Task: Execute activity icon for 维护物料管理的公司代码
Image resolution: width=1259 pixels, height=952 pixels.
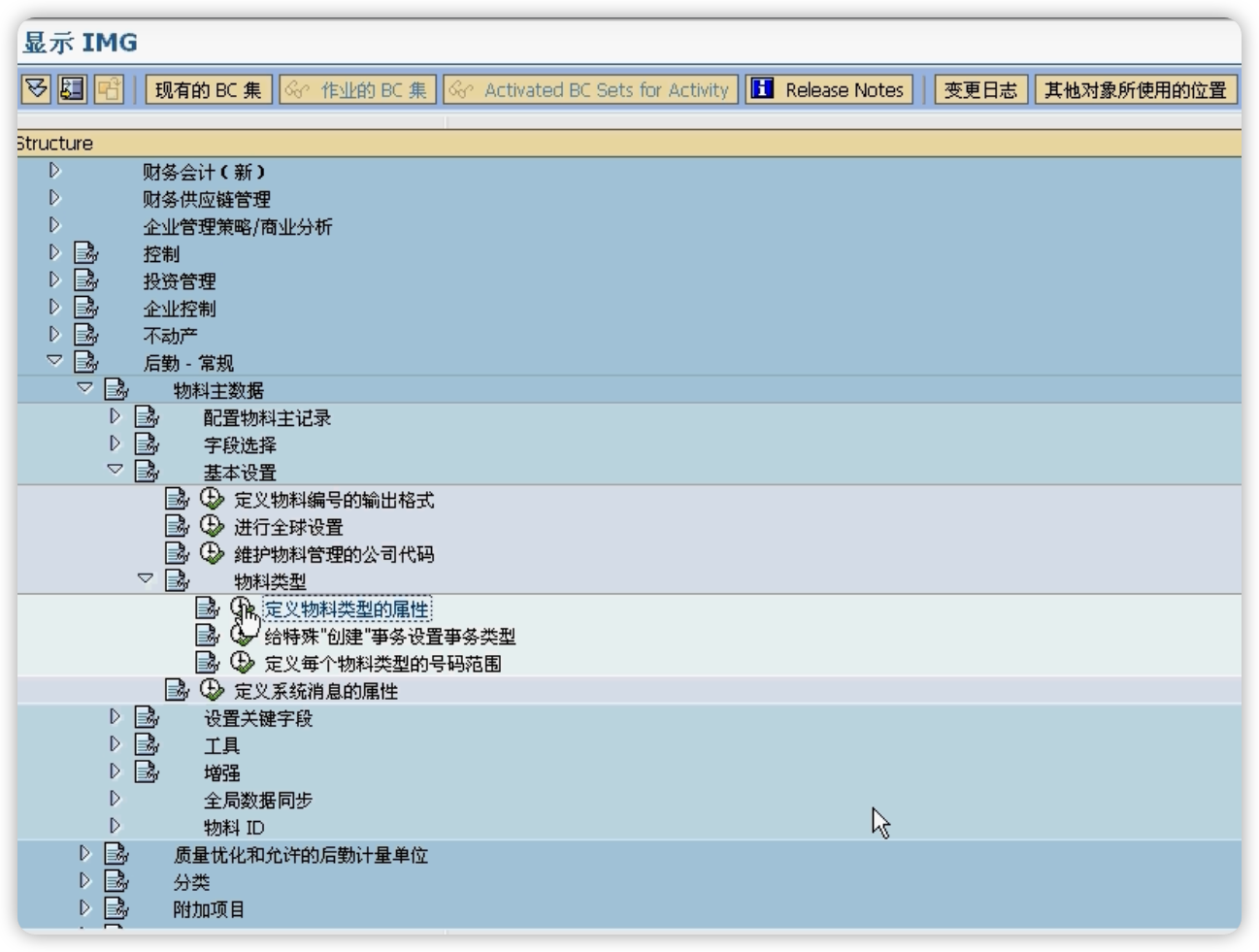Action: coord(212,553)
